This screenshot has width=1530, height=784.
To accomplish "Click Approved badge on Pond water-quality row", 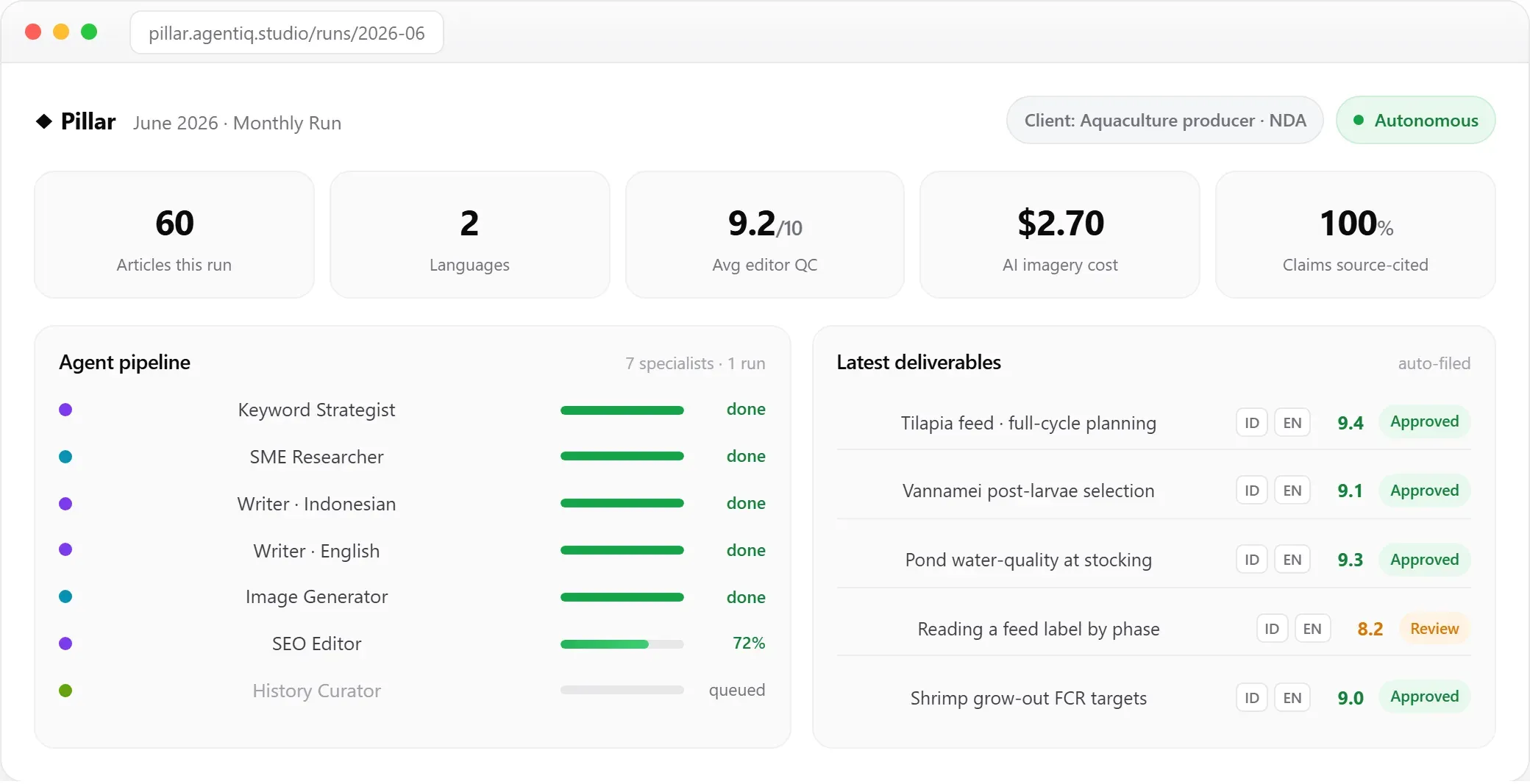I will pos(1424,560).
